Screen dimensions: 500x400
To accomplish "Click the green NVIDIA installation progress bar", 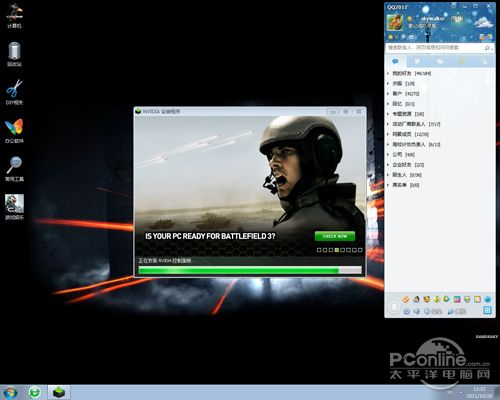I will (x=250, y=270).
